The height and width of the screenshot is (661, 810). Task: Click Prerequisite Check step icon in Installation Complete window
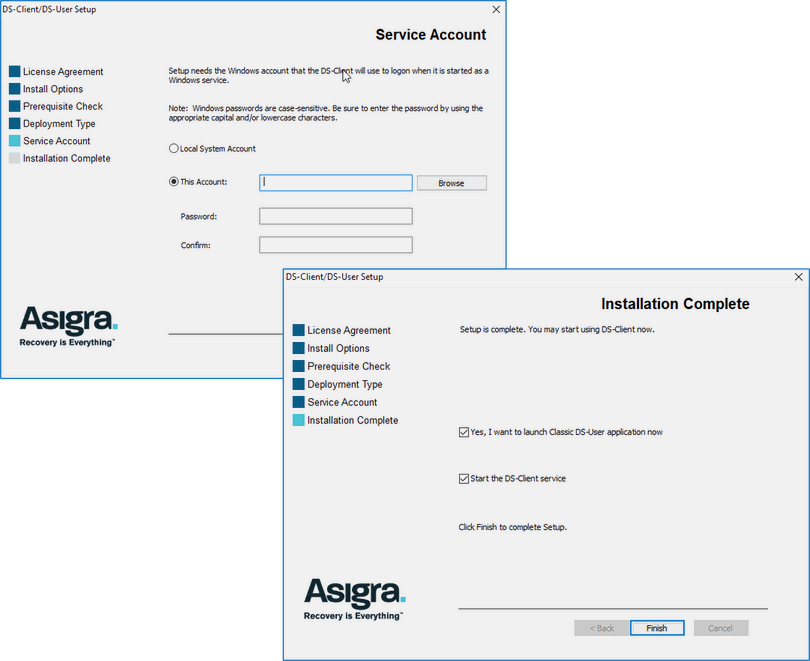coord(299,366)
